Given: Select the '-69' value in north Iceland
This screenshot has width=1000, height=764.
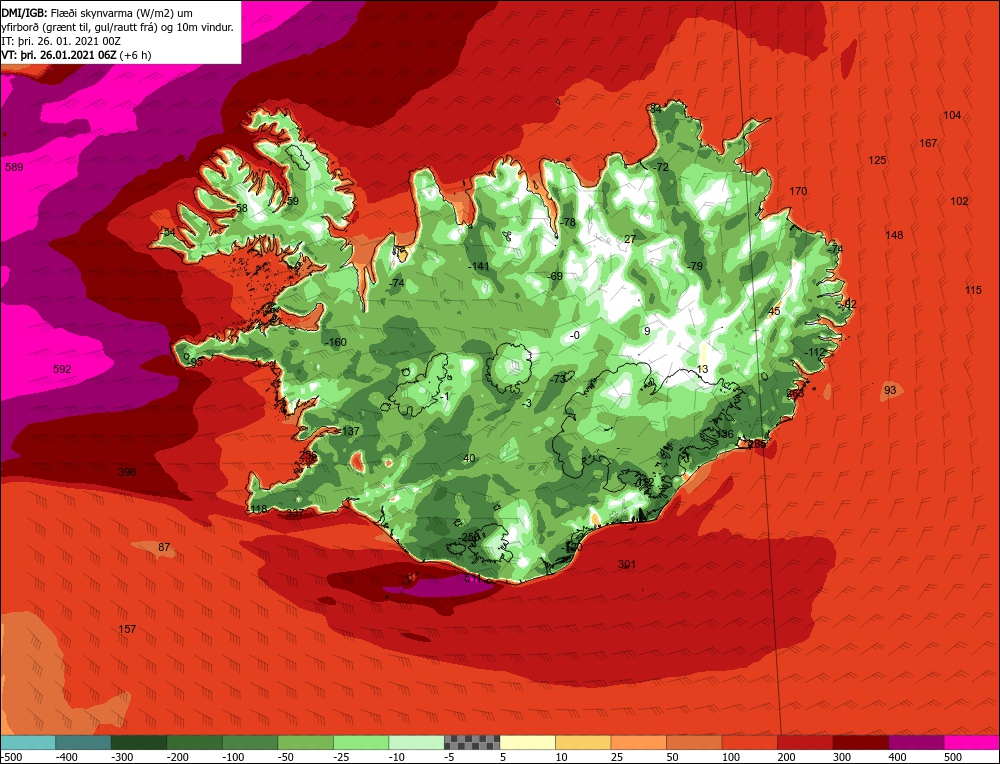Looking at the screenshot, I should [x=555, y=276].
